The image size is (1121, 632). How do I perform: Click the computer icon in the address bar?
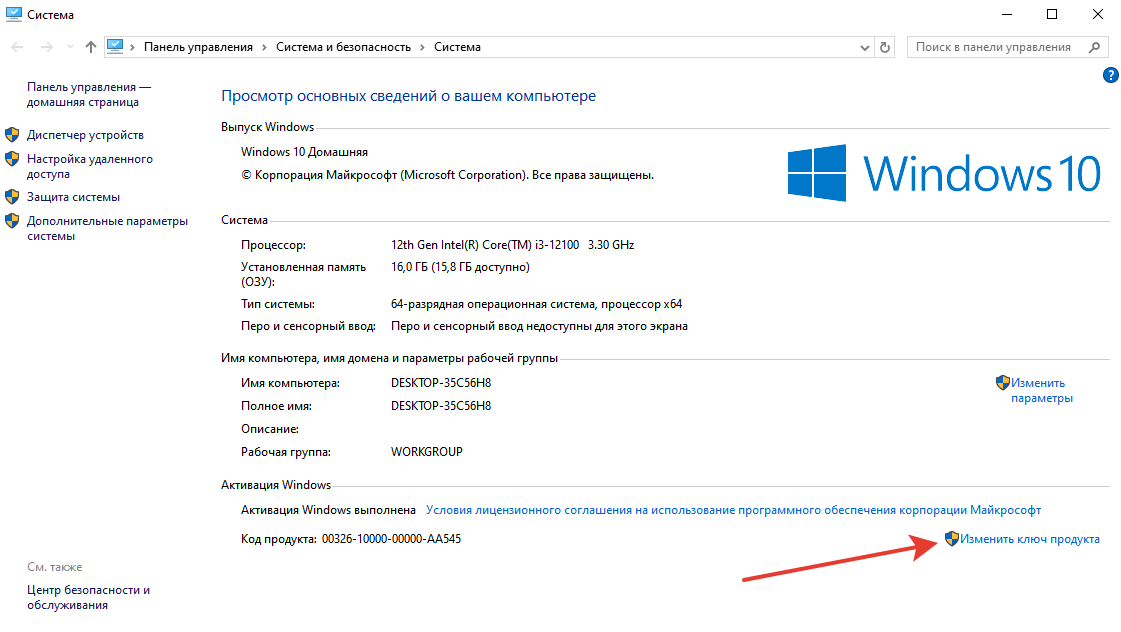point(115,46)
